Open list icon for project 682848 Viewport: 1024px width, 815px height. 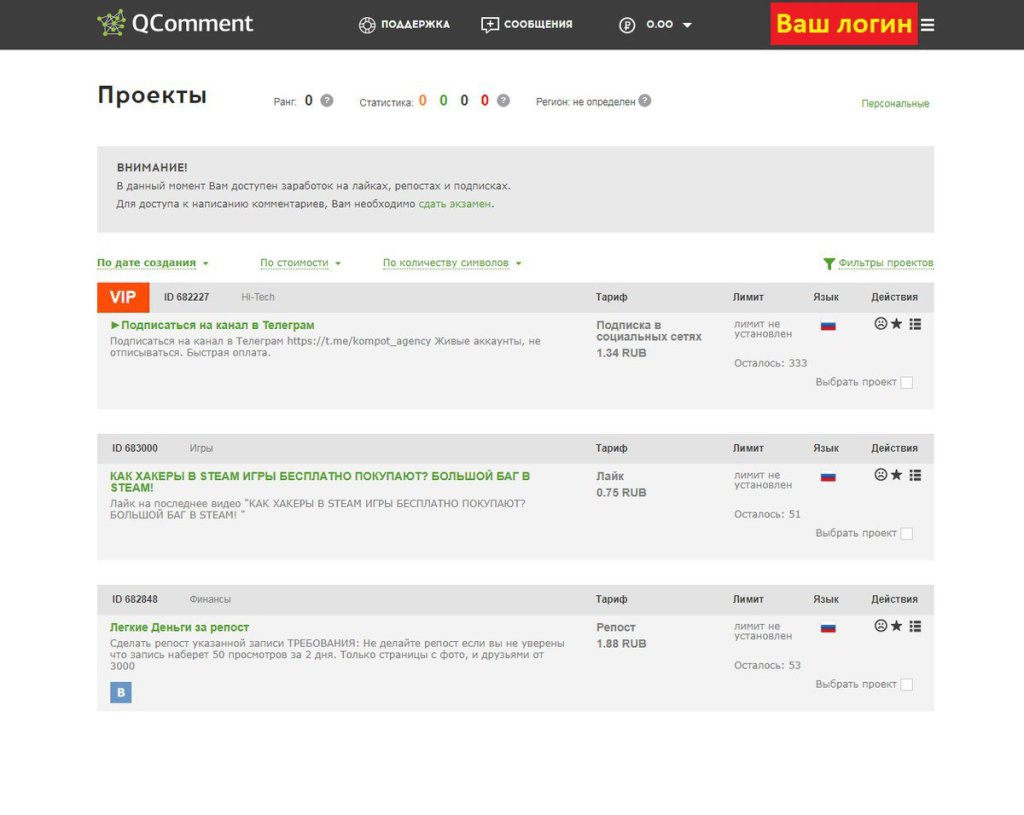915,626
